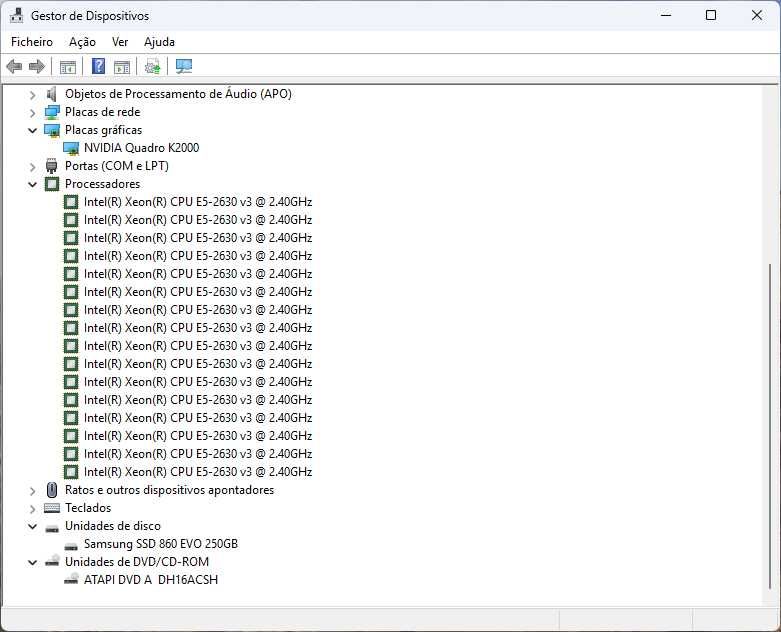The width and height of the screenshot is (781, 632).
Task: Select the Processadores chip category icon
Action: pos(52,184)
